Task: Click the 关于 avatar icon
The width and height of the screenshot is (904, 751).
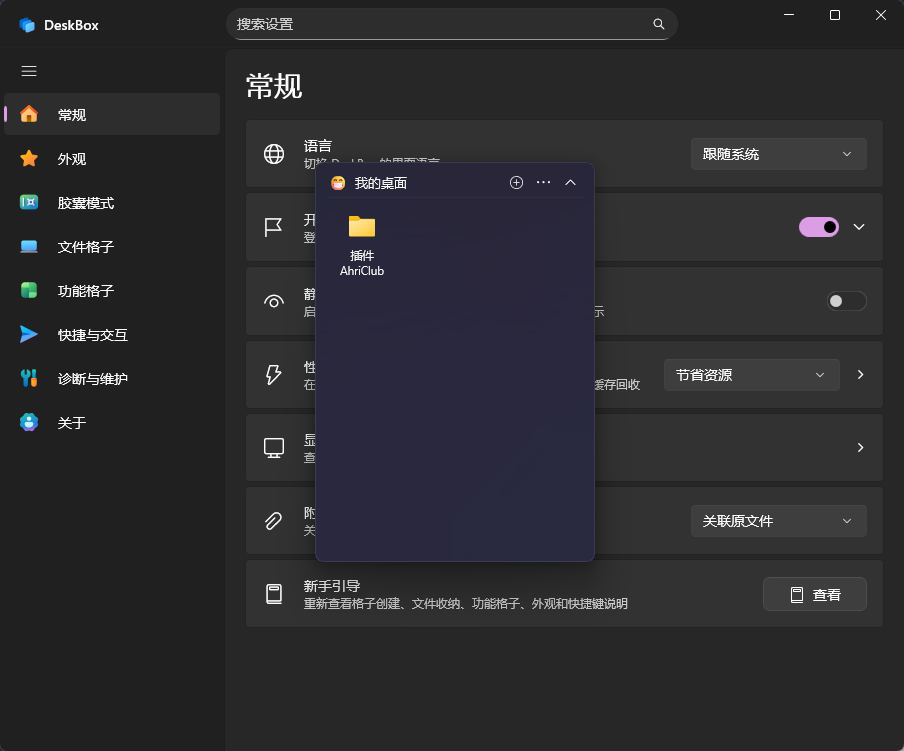Action: coord(29,422)
